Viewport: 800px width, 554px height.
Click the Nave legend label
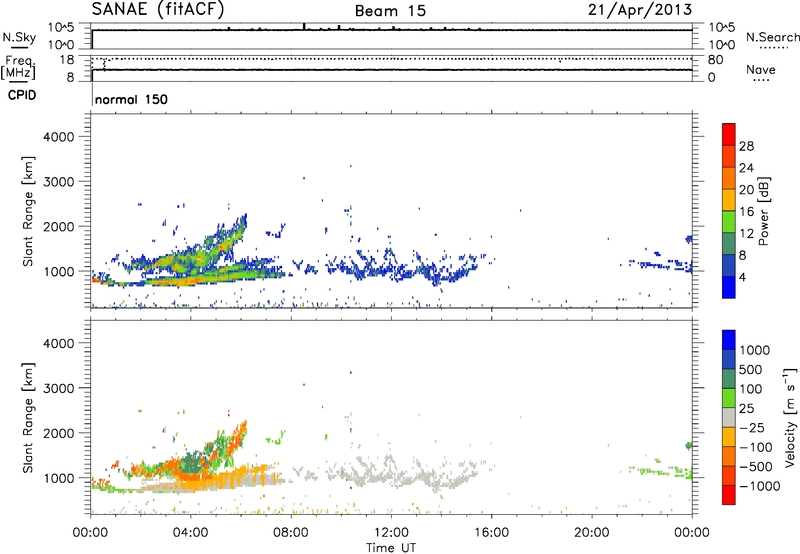(x=761, y=69)
